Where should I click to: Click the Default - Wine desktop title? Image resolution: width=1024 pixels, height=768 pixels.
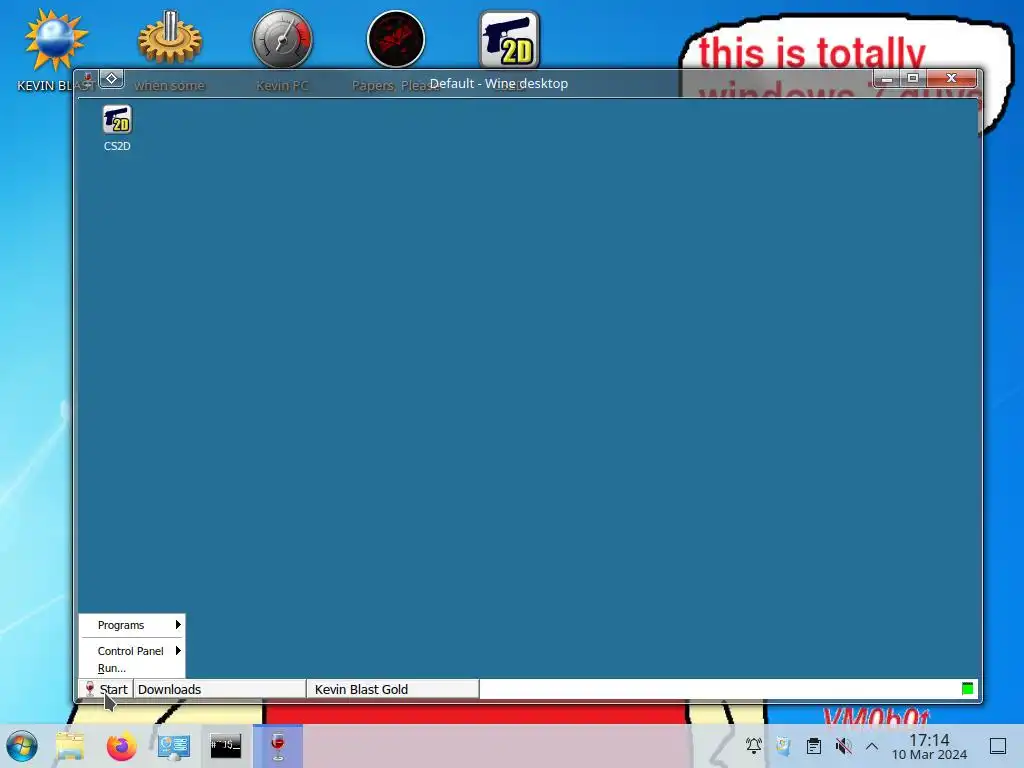click(499, 84)
